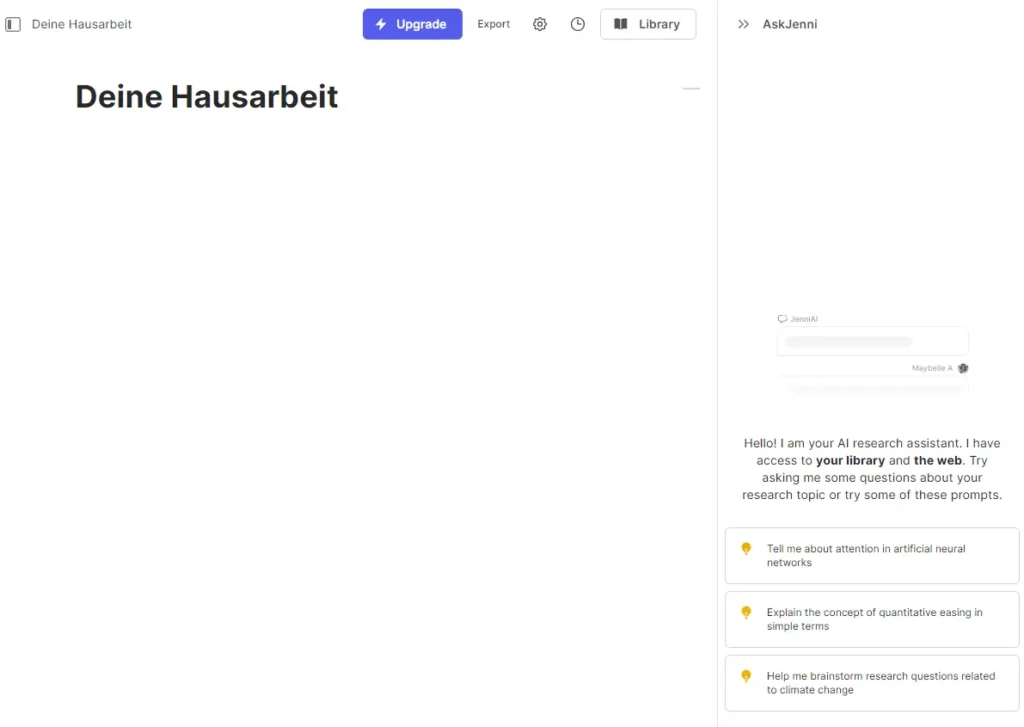Click the Upgrade button
1024x727 pixels.
point(412,24)
